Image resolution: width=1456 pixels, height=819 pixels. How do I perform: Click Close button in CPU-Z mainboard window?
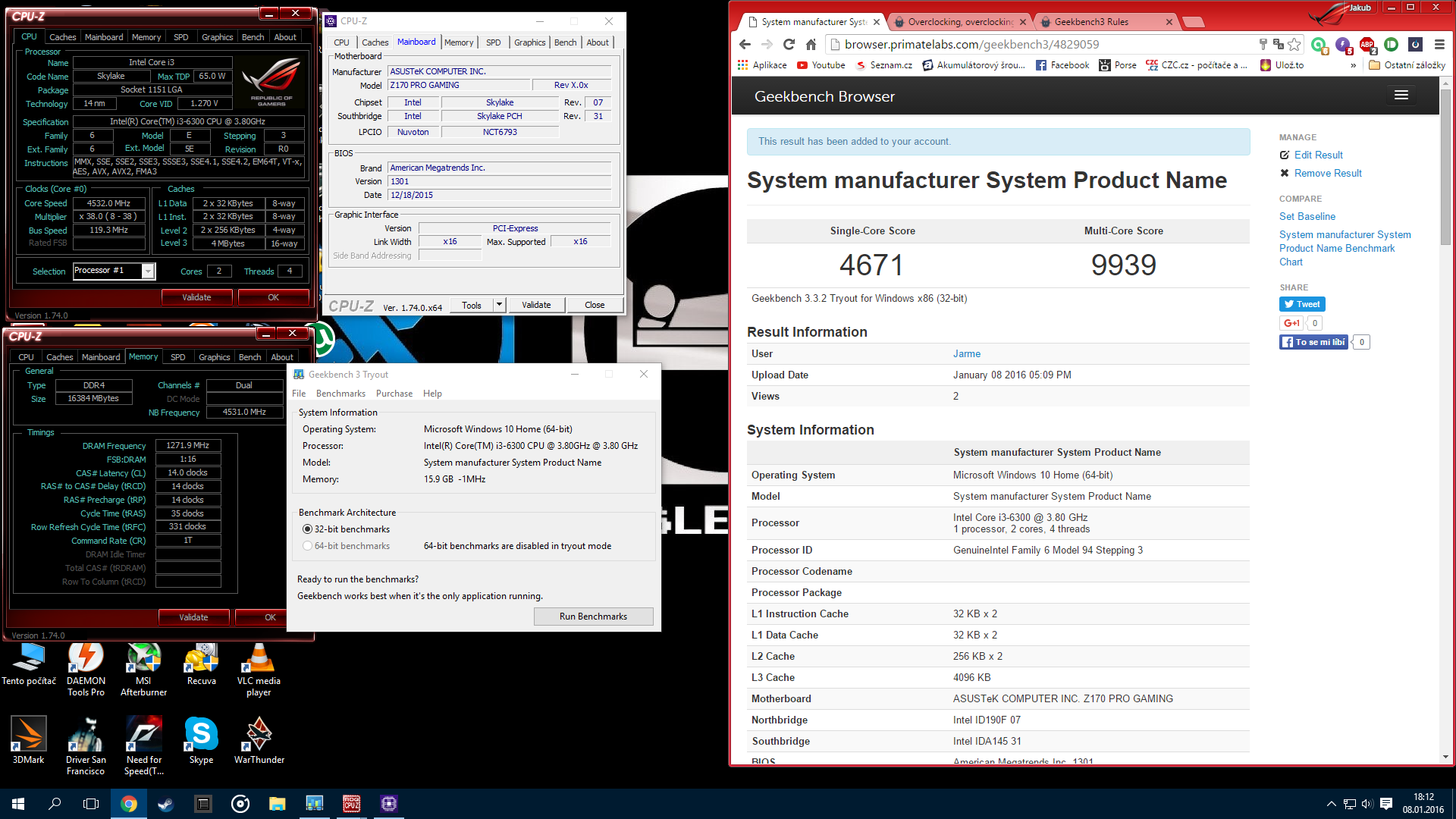pyautogui.click(x=595, y=305)
